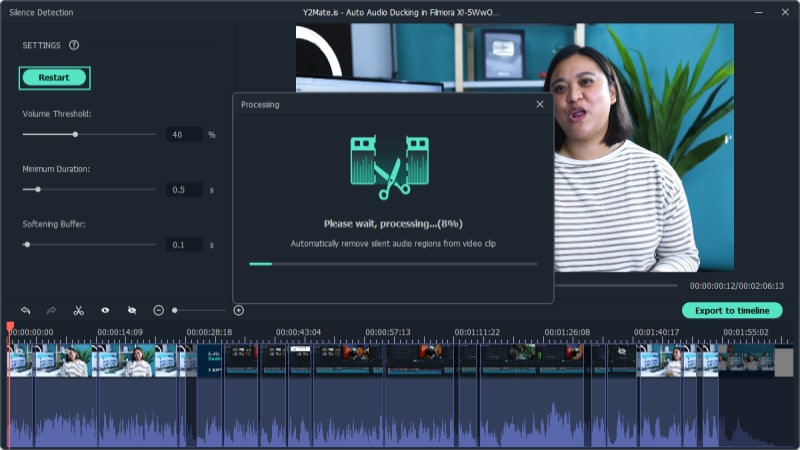Viewport: 800px width, 450px height.
Task: Click timeline ruler at 00:01:40:17
Action: (656, 332)
